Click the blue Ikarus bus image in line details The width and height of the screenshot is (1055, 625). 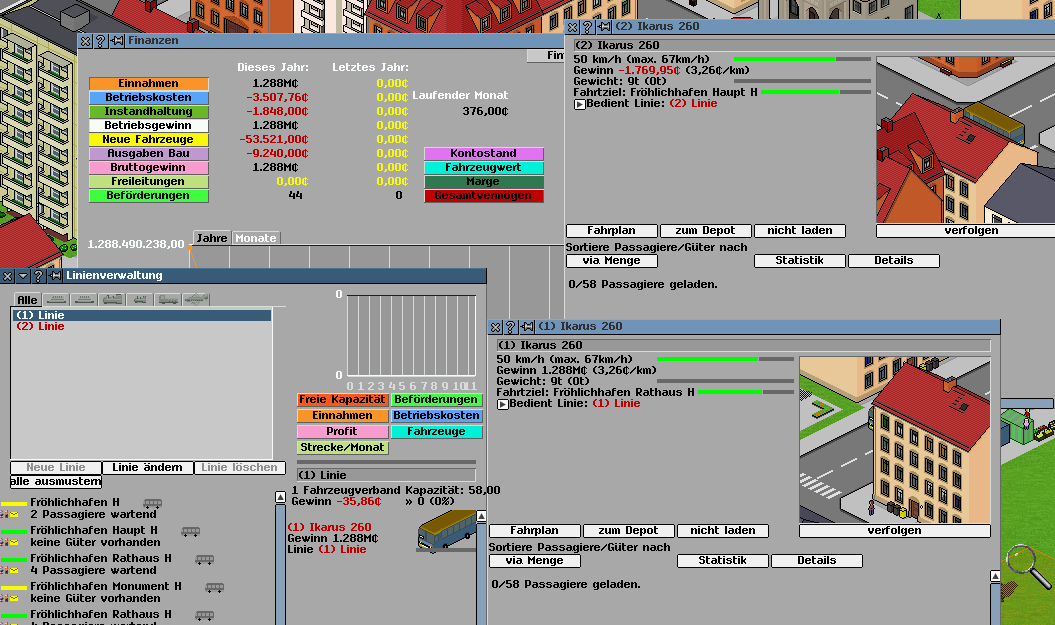pos(446,531)
